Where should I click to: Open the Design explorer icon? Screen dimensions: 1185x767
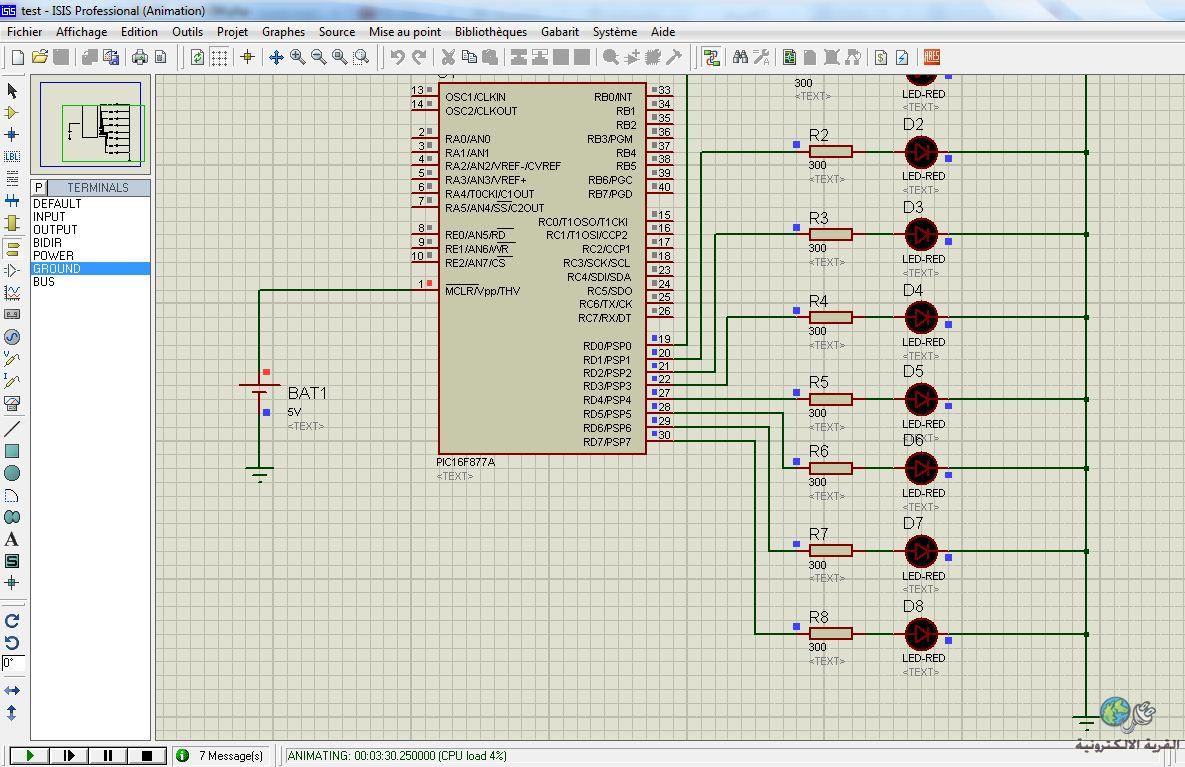point(789,57)
